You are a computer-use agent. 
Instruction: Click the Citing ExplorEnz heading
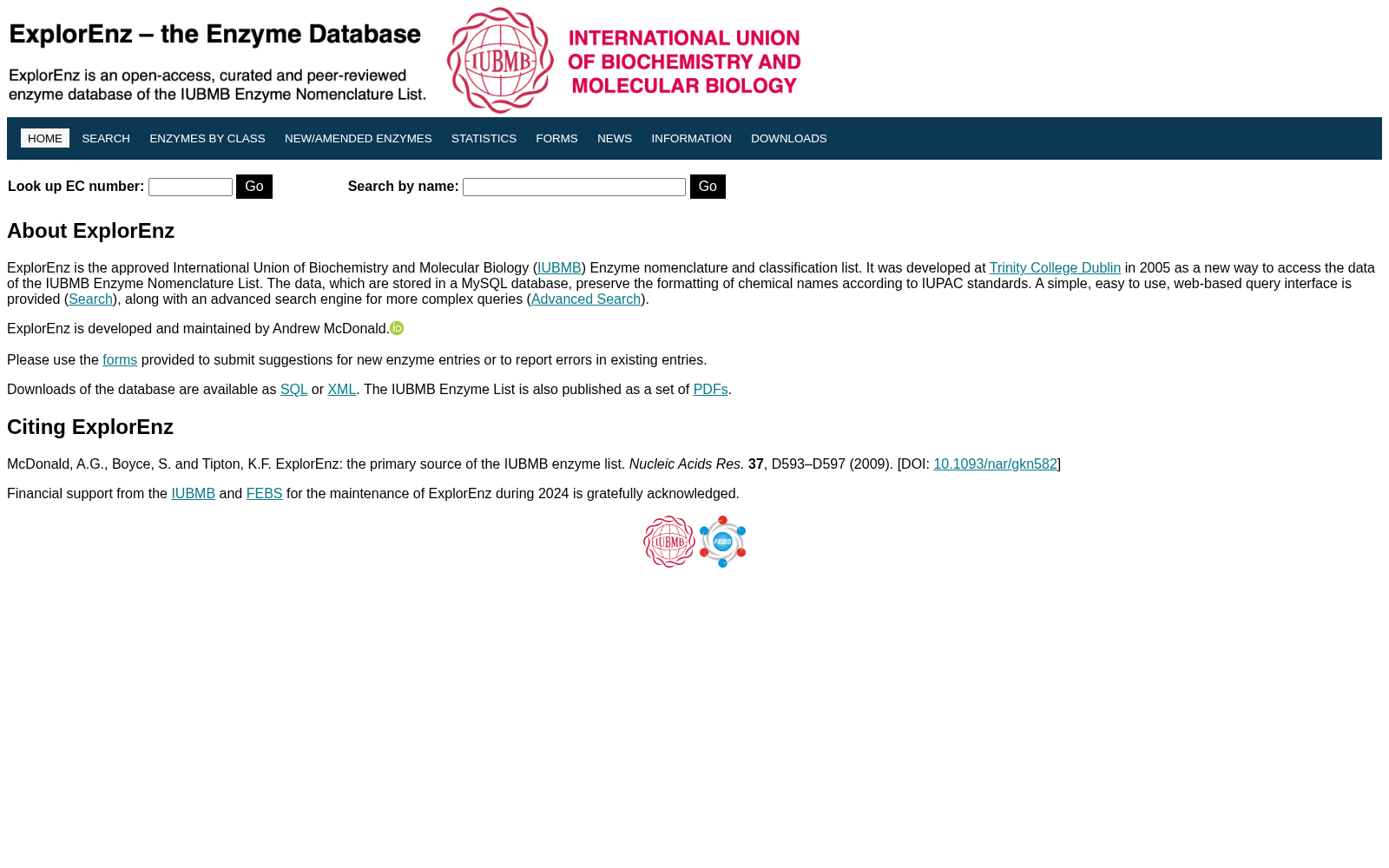[90, 427]
